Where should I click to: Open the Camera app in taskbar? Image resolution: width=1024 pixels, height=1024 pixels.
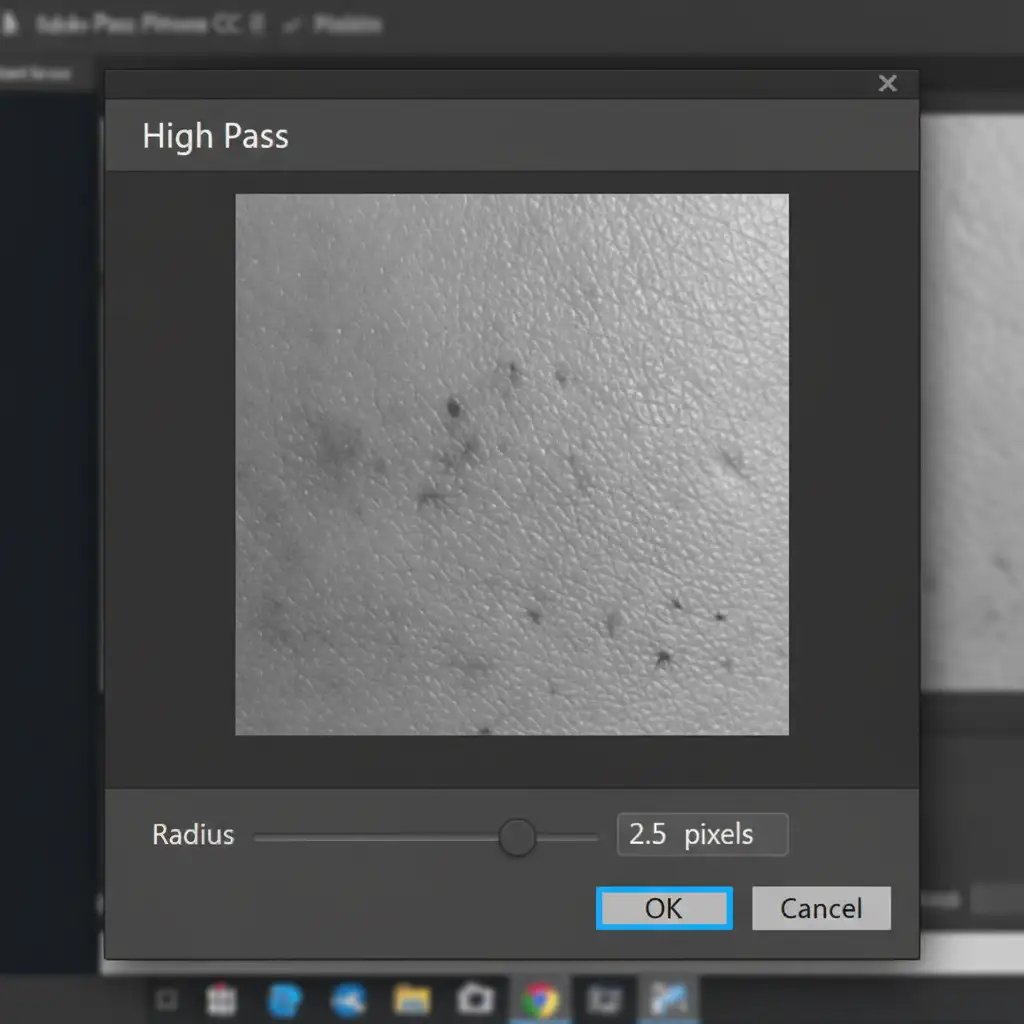tap(474, 999)
